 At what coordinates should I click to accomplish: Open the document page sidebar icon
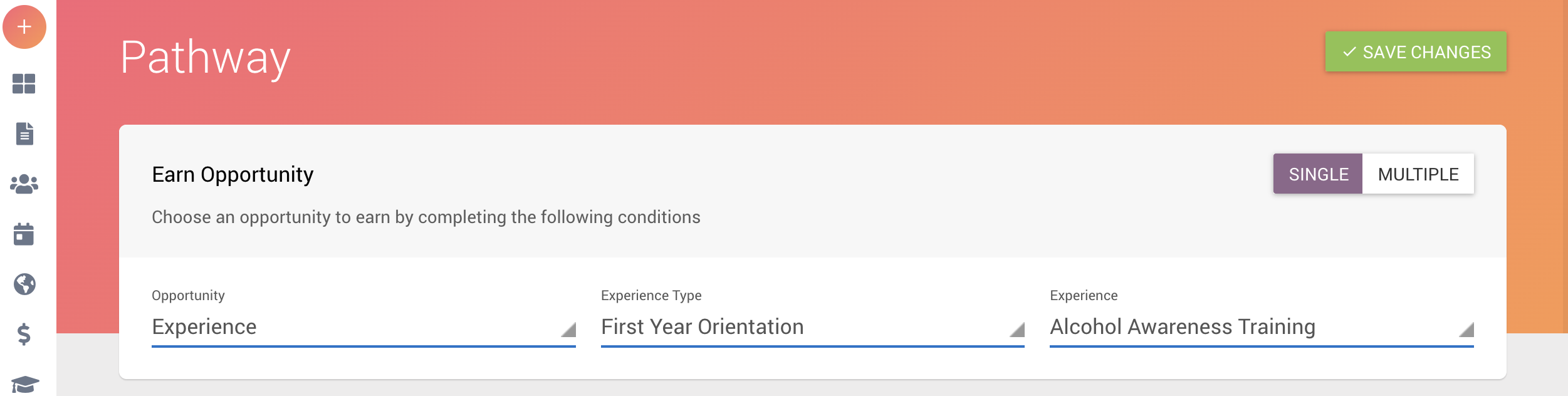point(24,133)
